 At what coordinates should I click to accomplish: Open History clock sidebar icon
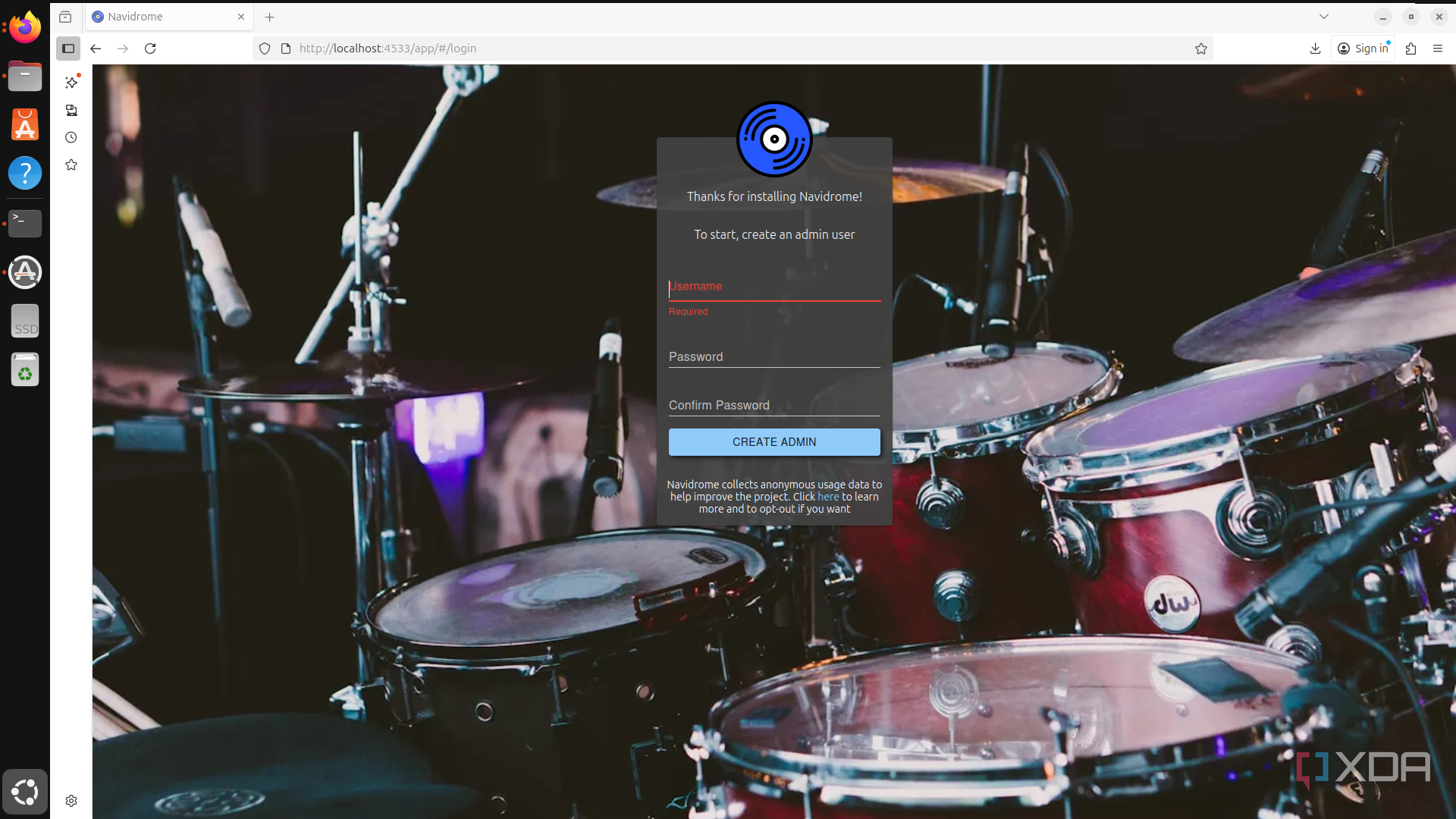click(71, 137)
